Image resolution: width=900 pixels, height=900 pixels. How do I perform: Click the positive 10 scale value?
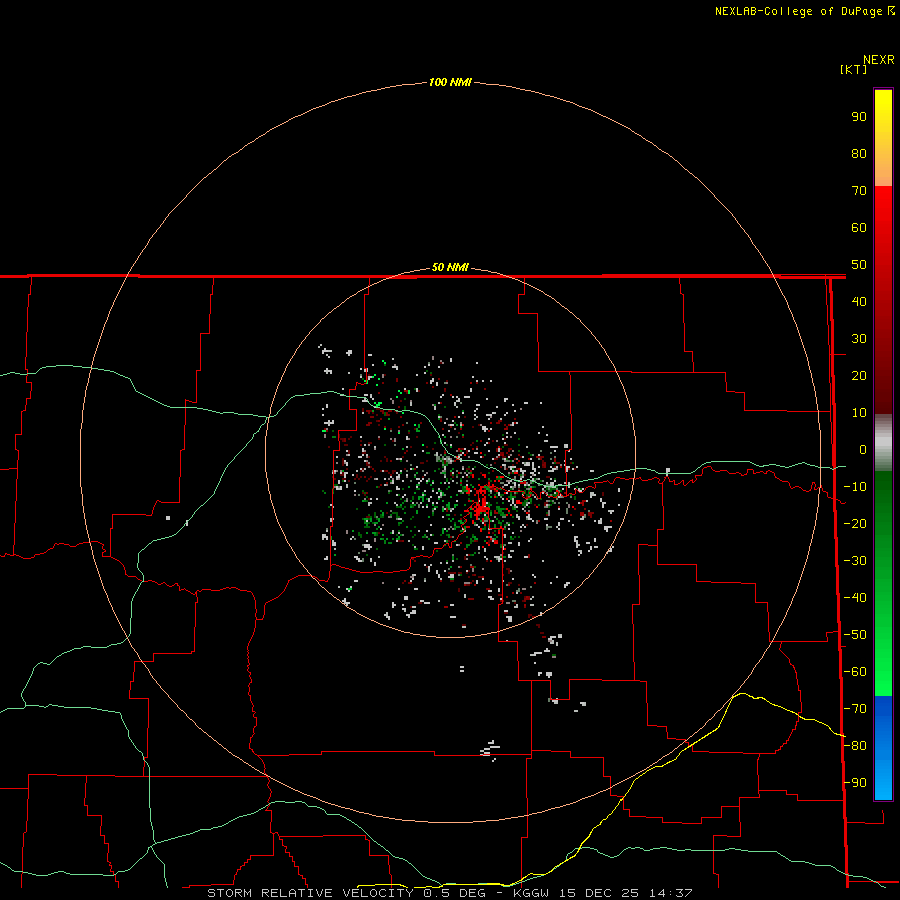click(x=859, y=413)
